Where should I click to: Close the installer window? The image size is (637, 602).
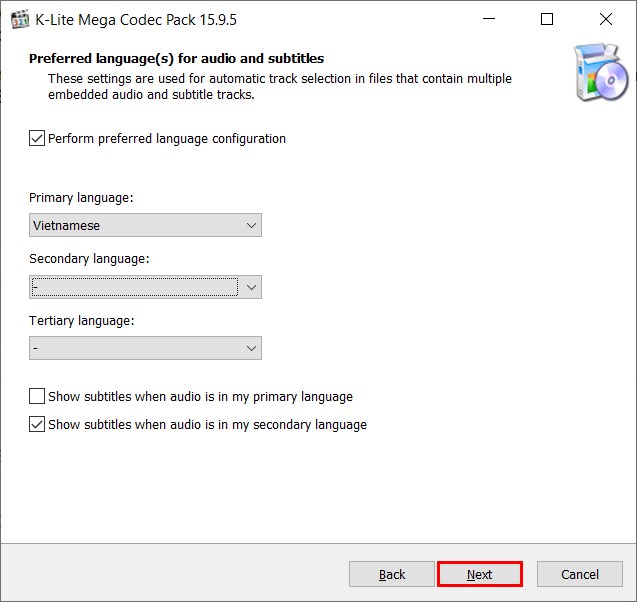[606, 19]
